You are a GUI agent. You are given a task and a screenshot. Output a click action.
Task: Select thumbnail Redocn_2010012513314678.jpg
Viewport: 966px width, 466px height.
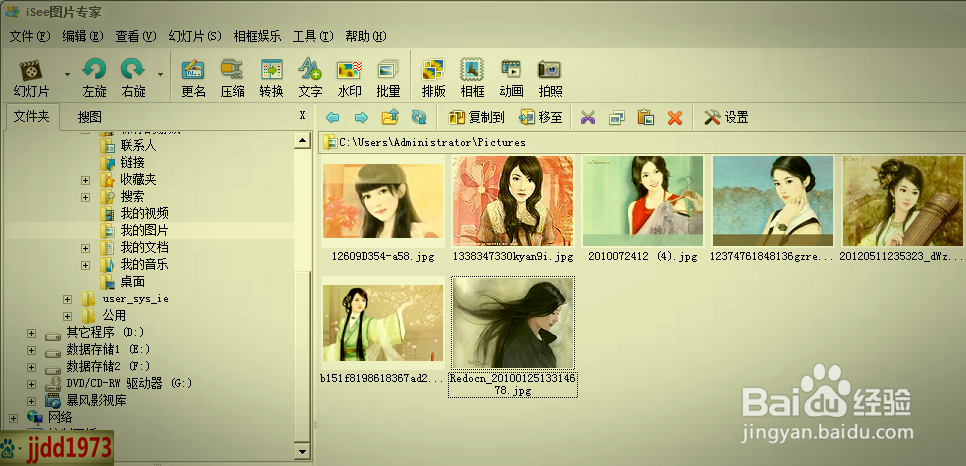tap(513, 337)
